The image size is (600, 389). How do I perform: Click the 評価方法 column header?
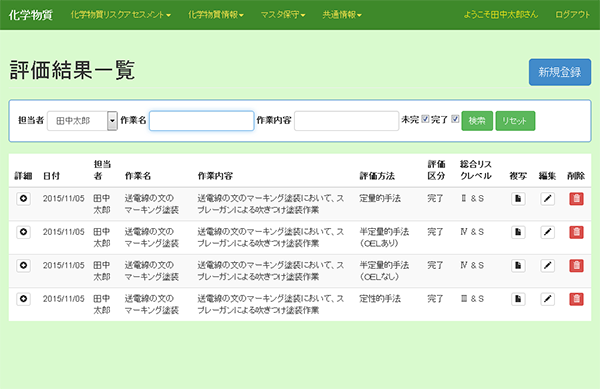coord(377,176)
